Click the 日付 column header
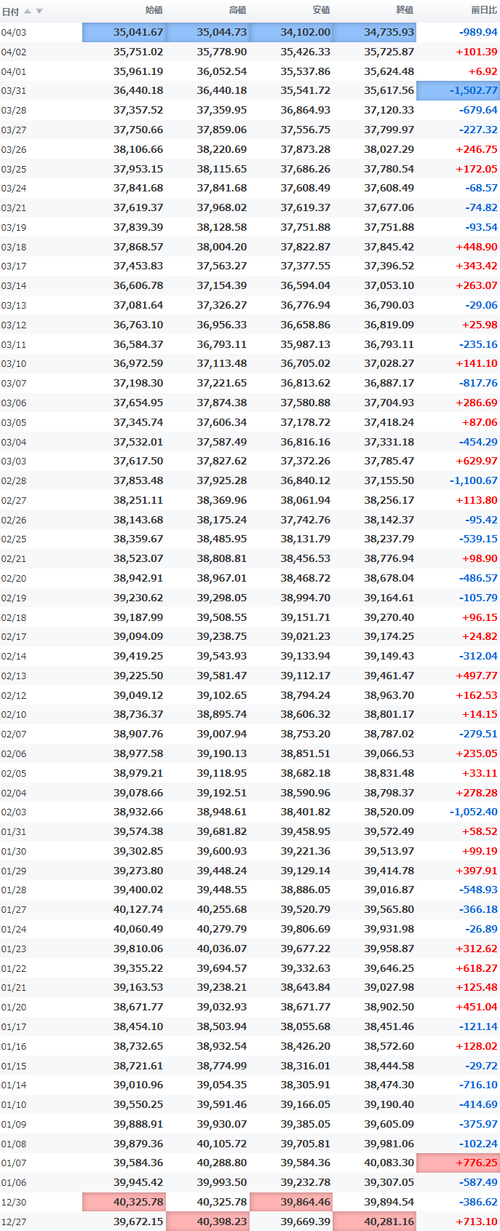This screenshot has height=1231, width=500. tap(10, 11)
